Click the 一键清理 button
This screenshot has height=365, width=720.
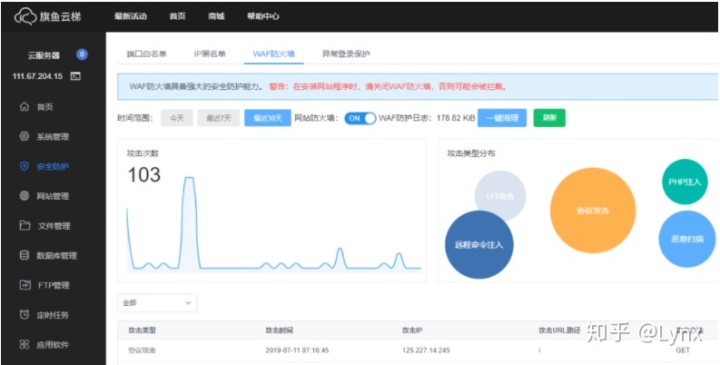click(x=502, y=118)
